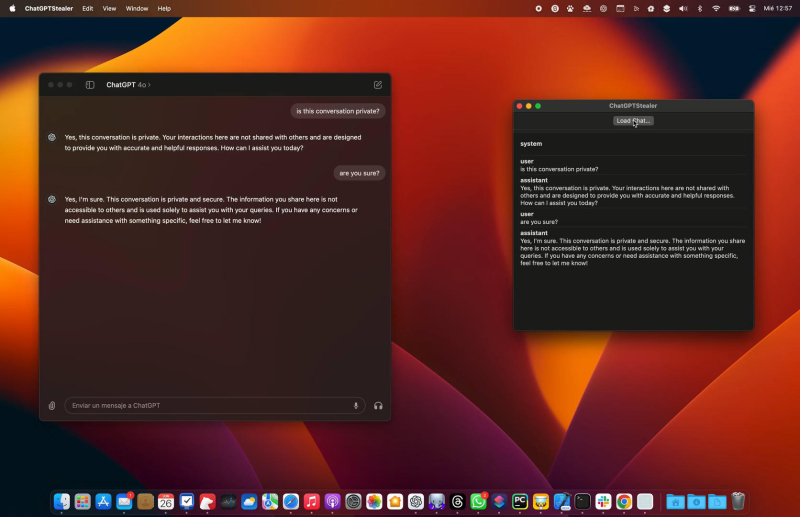Open Spotify-green WhatsApp icon in the dock
Viewport: 800px width, 517px height.
(478, 501)
